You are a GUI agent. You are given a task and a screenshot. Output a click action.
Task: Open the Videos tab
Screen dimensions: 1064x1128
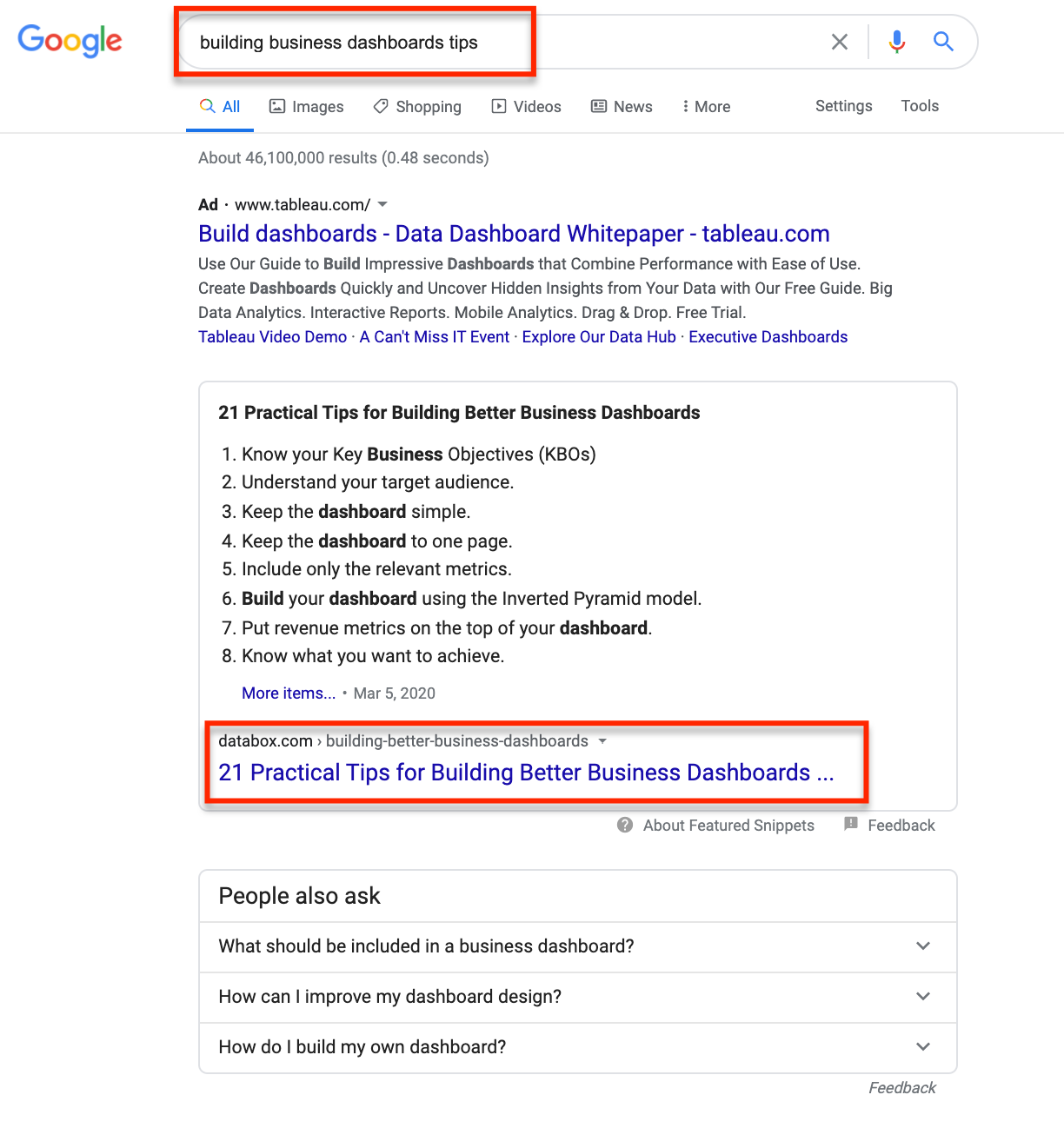click(x=526, y=106)
